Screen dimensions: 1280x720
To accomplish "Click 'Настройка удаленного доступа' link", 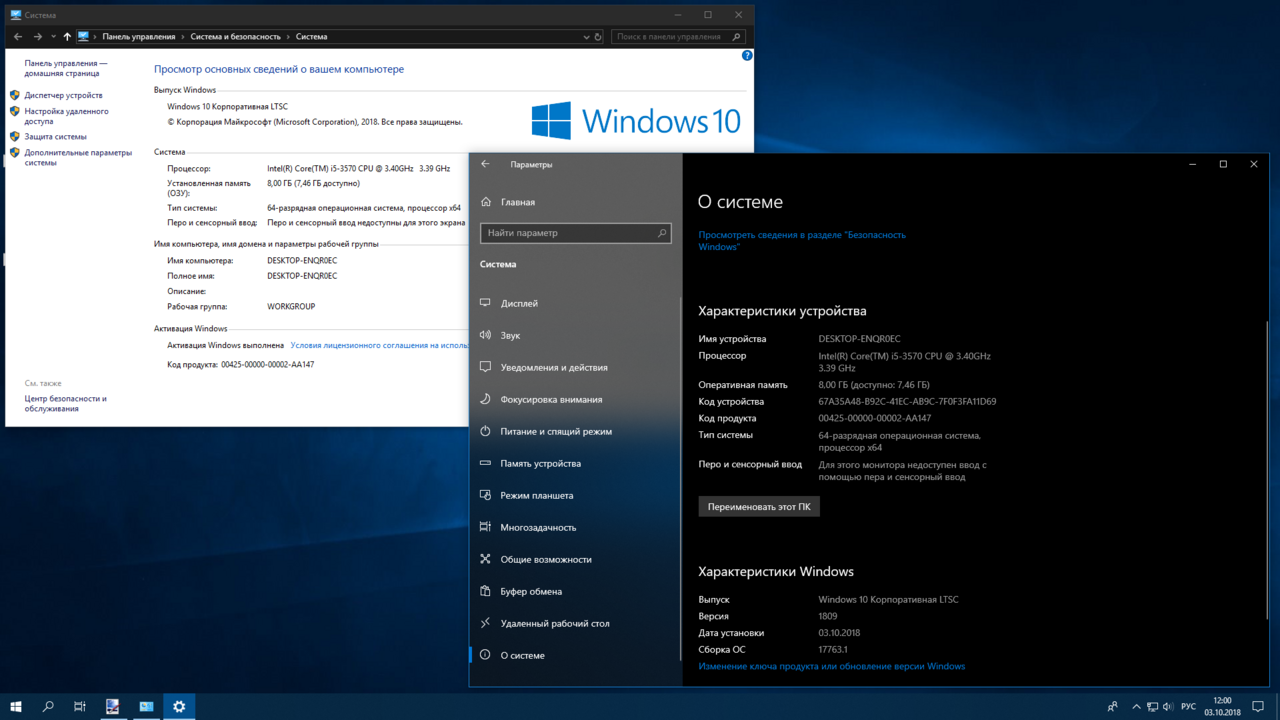I will pyautogui.click(x=67, y=116).
